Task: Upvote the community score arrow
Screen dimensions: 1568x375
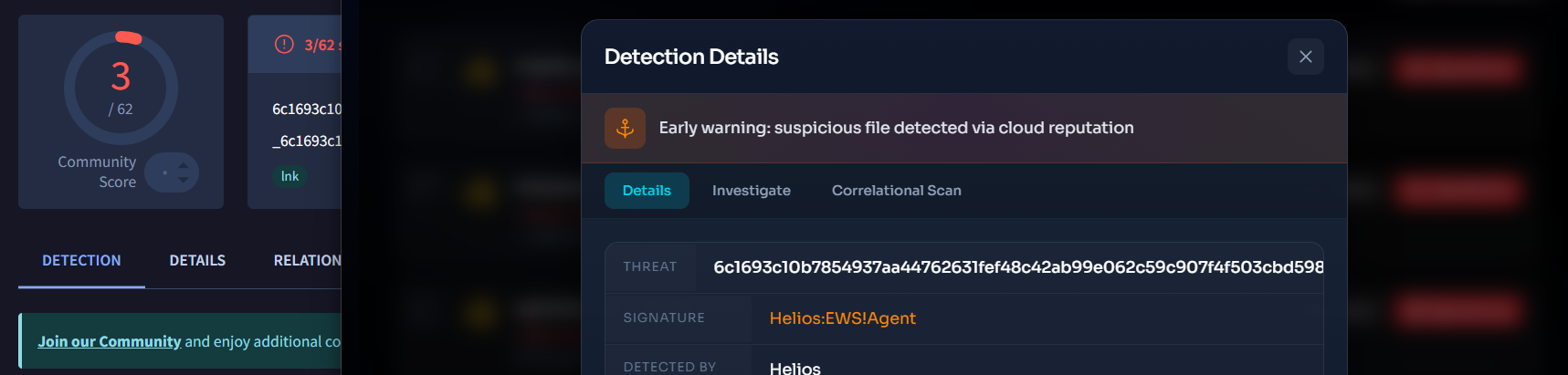Action: [x=184, y=165]
